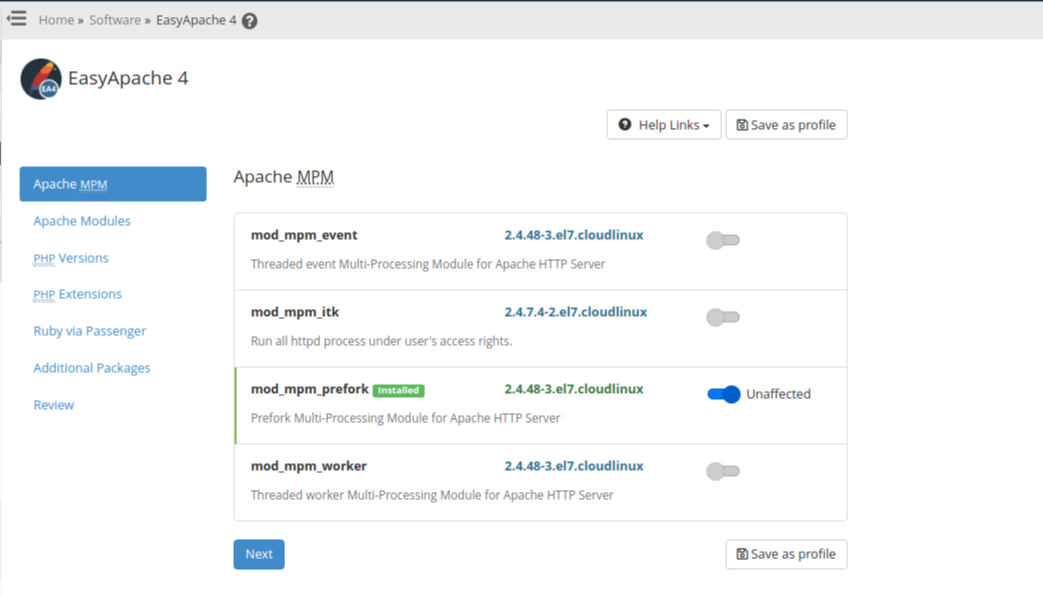Open mod_mpm_itk version 2.4.7.4-2.el7.cloudlinux link
The height and width of the screenshot is (595, 1043).
coord(575,312)
